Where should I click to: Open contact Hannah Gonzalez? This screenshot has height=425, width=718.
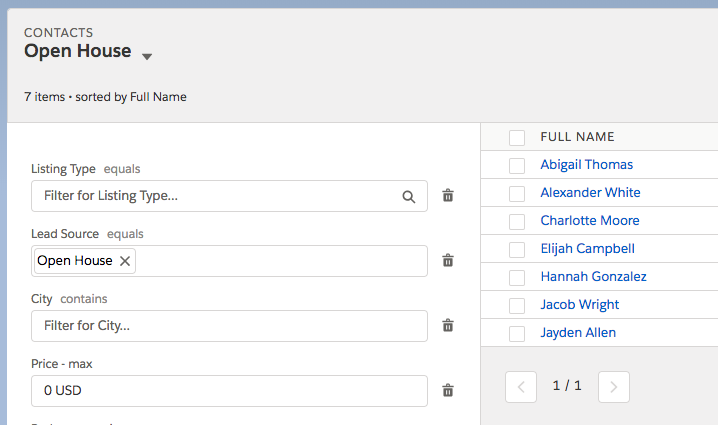coord(593,277)
